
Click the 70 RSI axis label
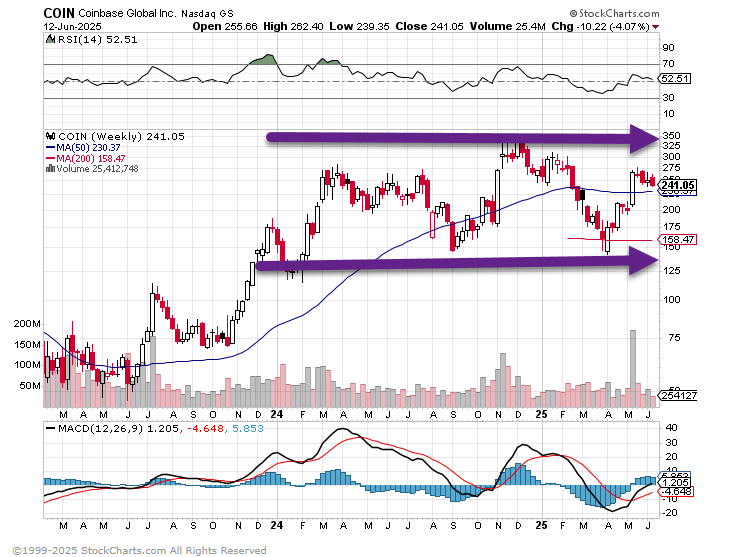tap(668, 64)
